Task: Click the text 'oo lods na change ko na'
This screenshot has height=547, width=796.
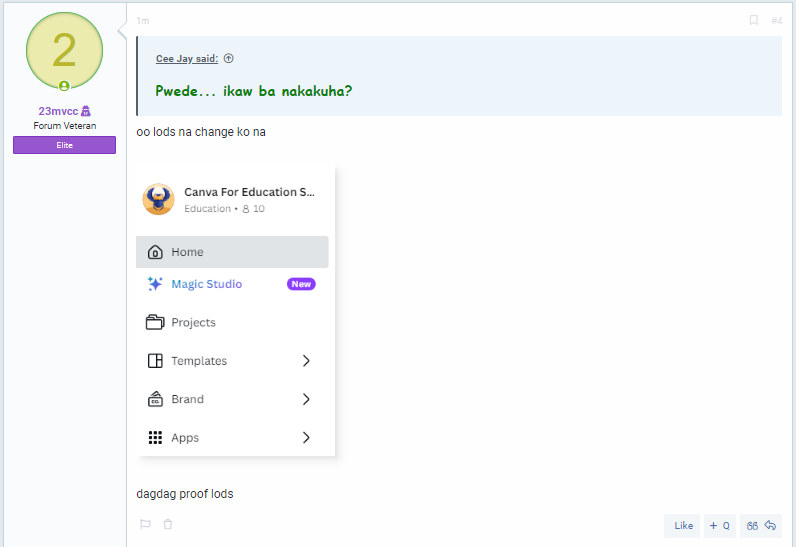Action: click(x=201, y=132)
